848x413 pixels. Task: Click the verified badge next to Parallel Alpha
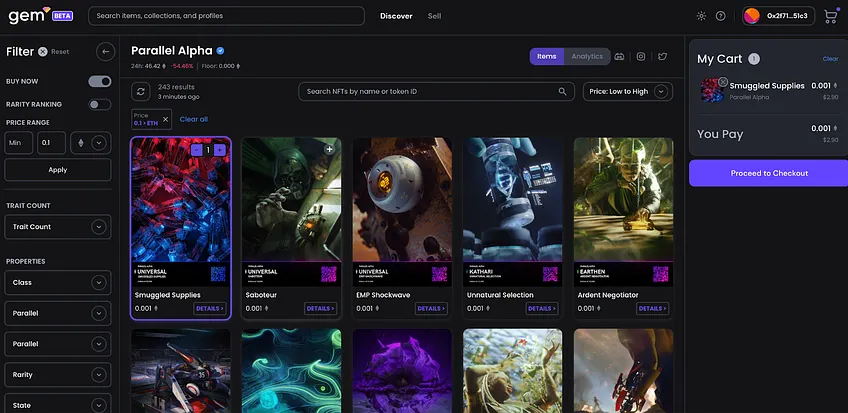[x=221, y=51]
